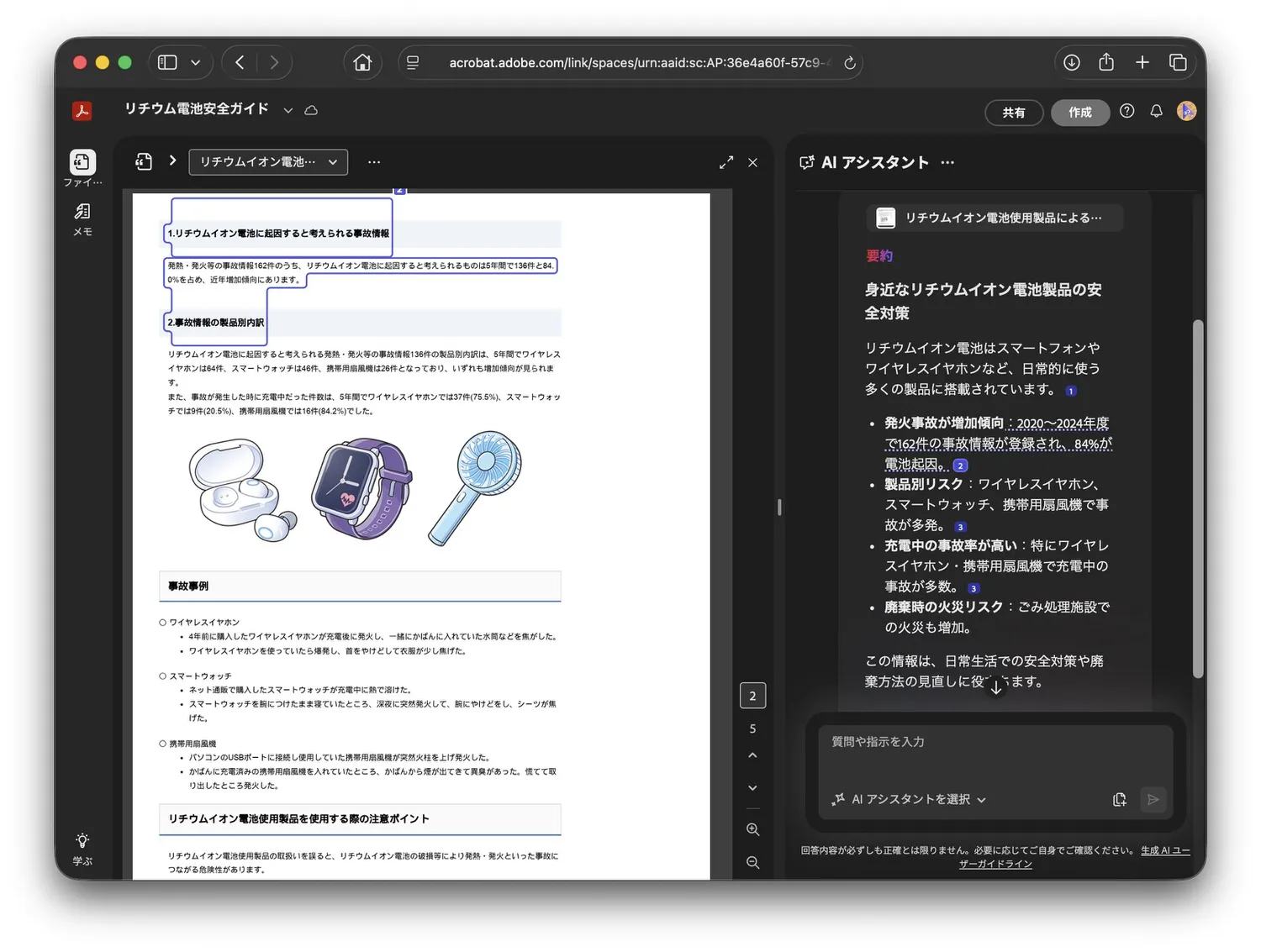
Task: Click the 作成 create button
Action: coord(1079,112)
